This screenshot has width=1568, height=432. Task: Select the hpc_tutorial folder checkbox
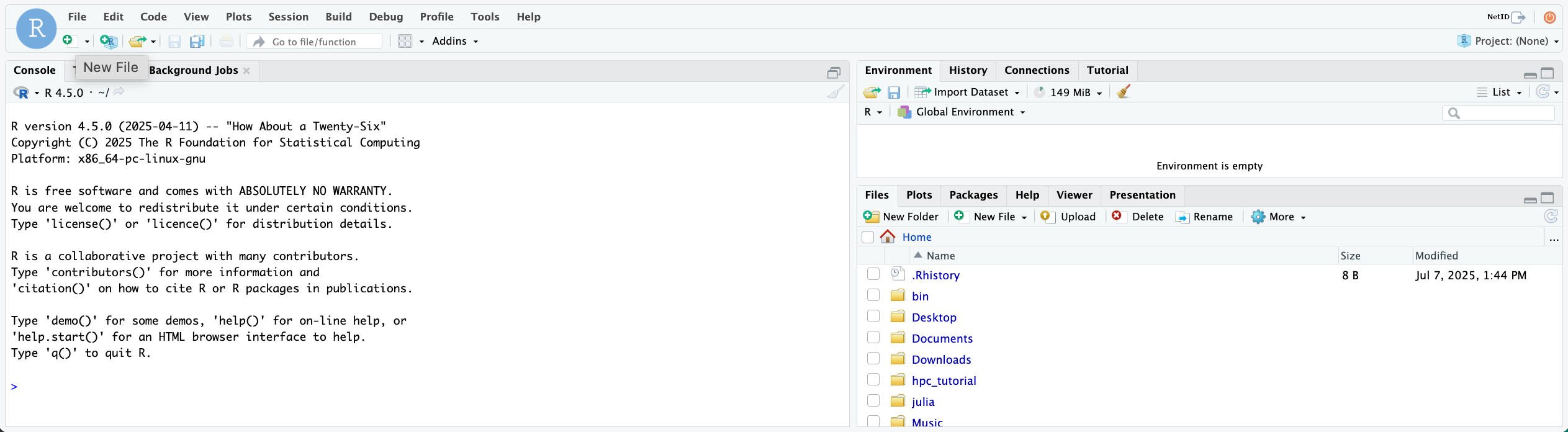[873, 380]
